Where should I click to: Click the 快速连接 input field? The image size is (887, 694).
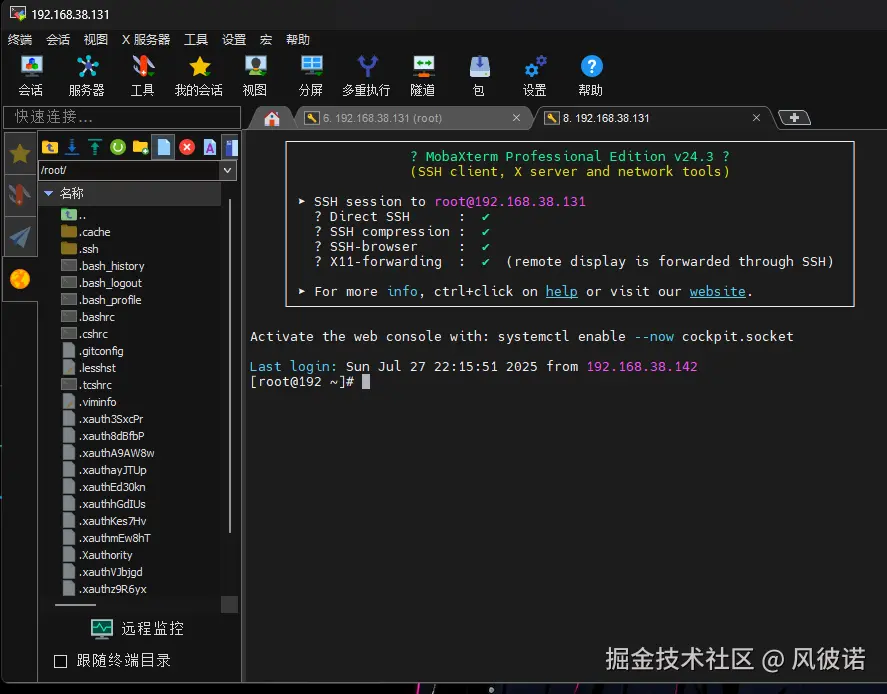coord(122,117)
